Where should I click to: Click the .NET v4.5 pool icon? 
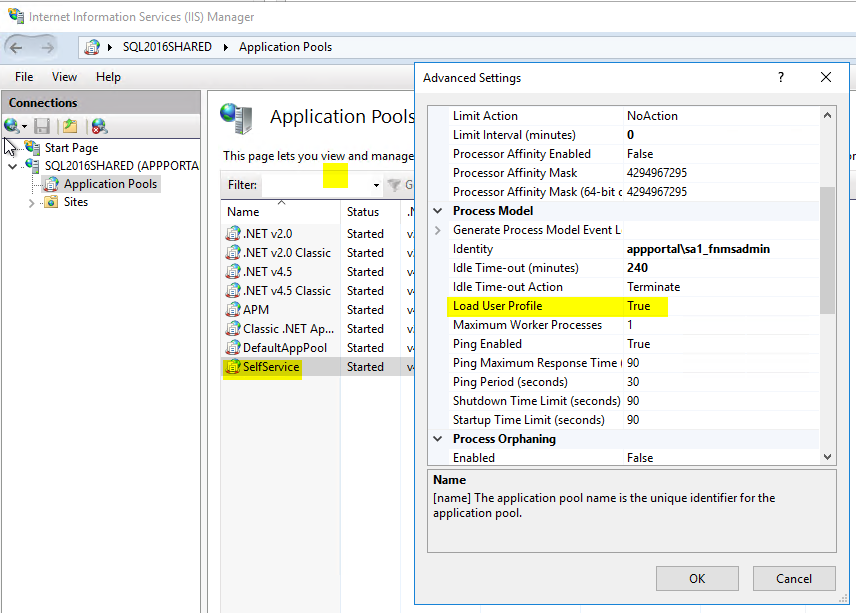233,272
